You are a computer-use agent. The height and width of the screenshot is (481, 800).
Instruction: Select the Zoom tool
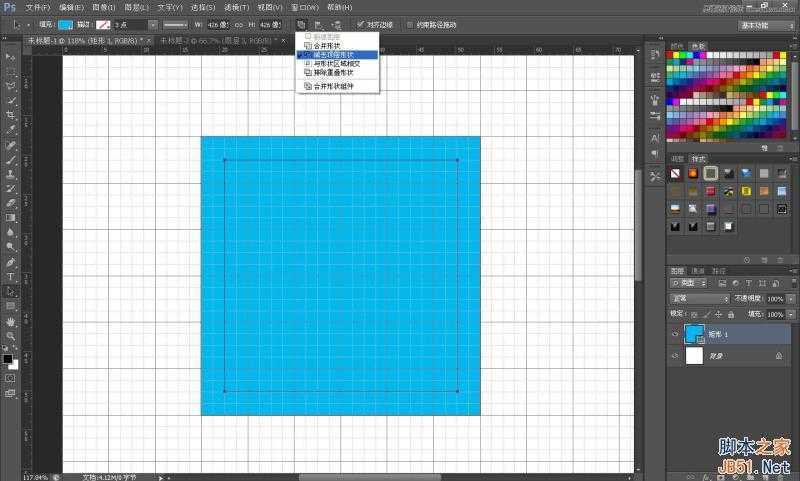click(10, 336)
